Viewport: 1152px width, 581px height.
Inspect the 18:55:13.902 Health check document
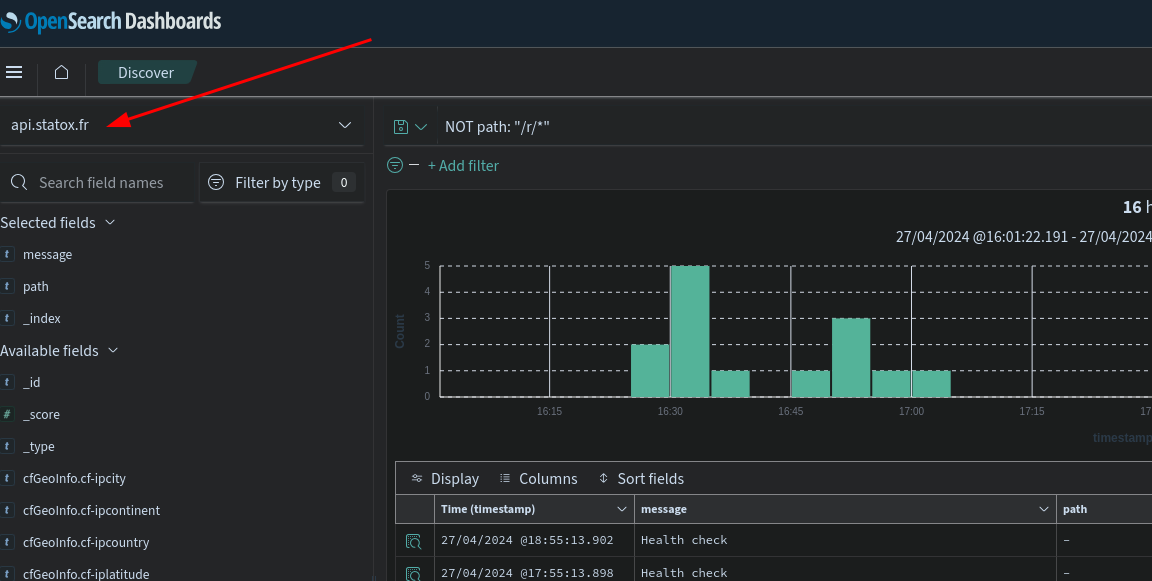point(414,541)
